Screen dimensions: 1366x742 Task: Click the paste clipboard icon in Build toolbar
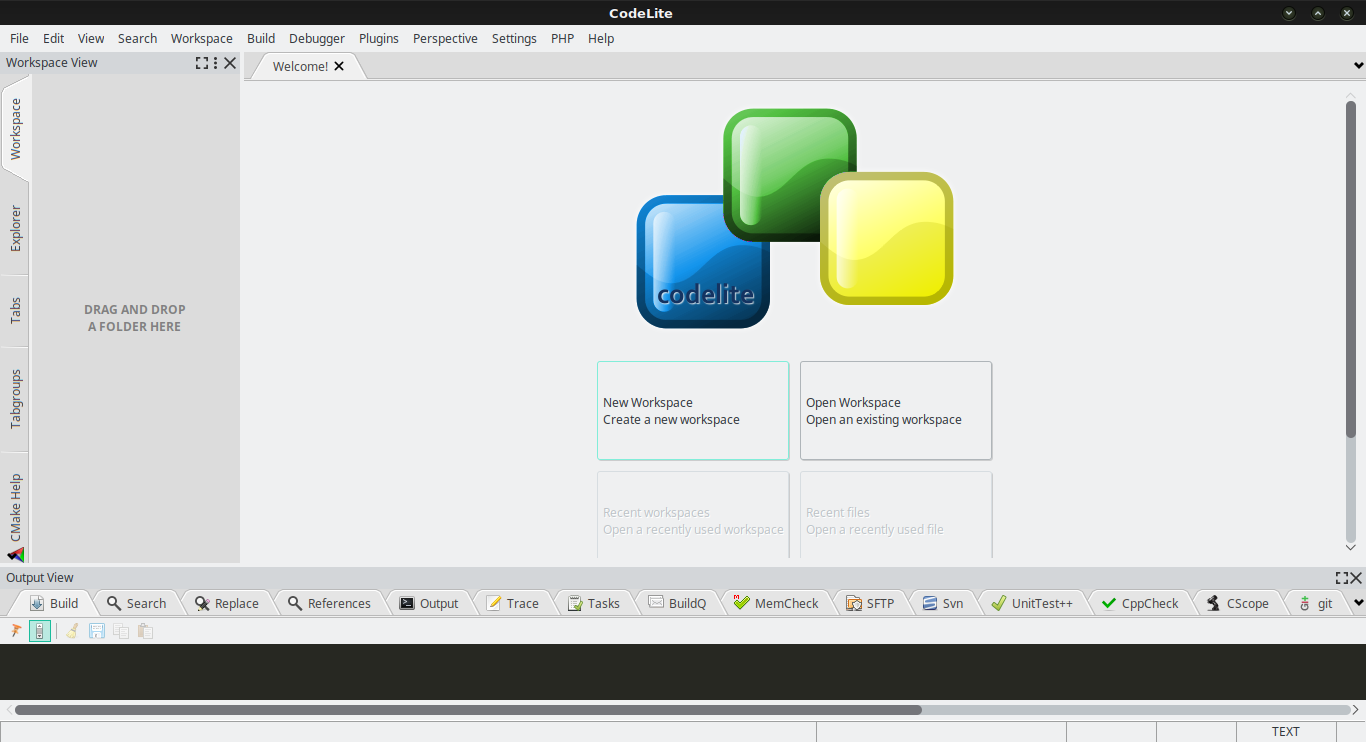click(145, 631)
